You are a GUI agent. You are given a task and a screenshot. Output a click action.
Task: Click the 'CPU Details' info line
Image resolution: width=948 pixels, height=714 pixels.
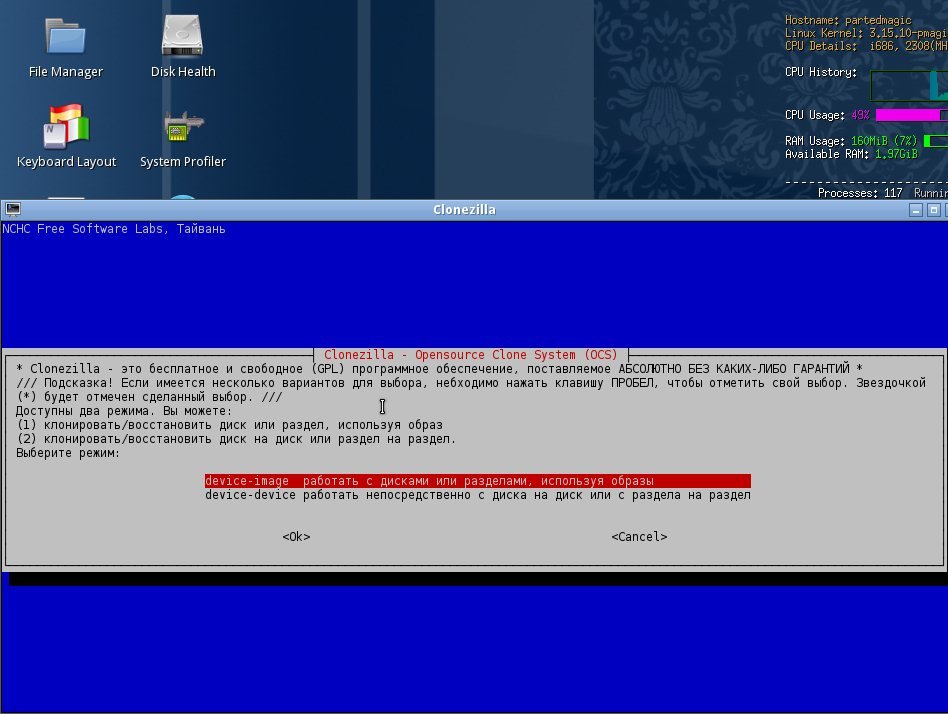[866, 46]
